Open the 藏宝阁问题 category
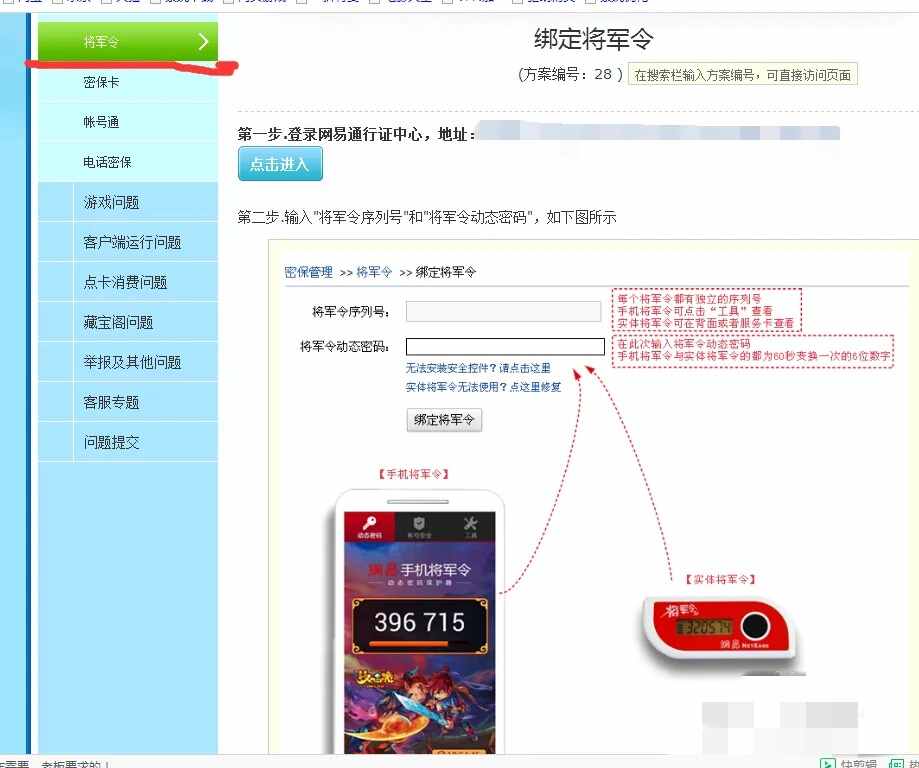 tap(128, 322)
